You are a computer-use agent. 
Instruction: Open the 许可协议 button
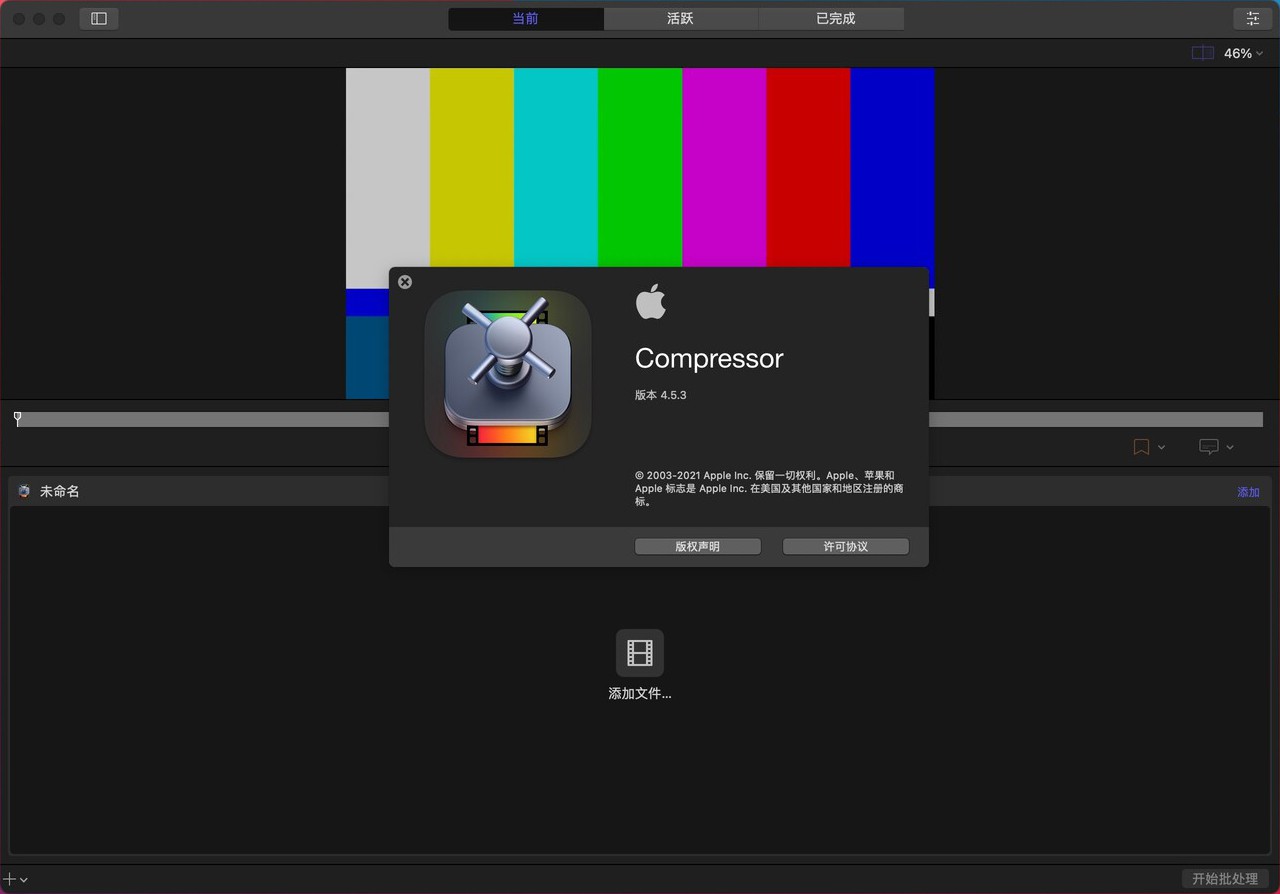click(x=846, y=546)
